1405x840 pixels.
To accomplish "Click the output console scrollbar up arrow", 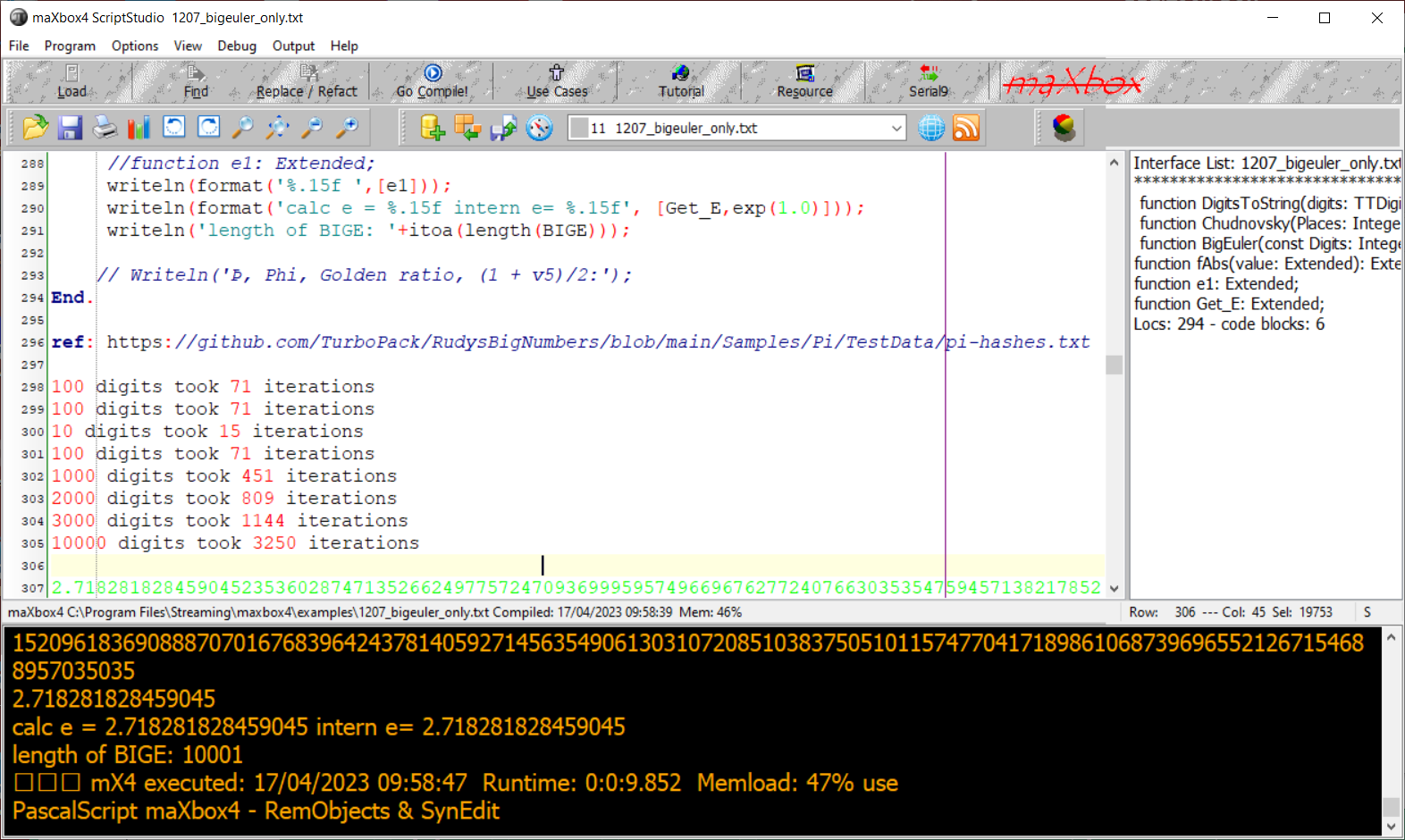I will (1391, 637).
